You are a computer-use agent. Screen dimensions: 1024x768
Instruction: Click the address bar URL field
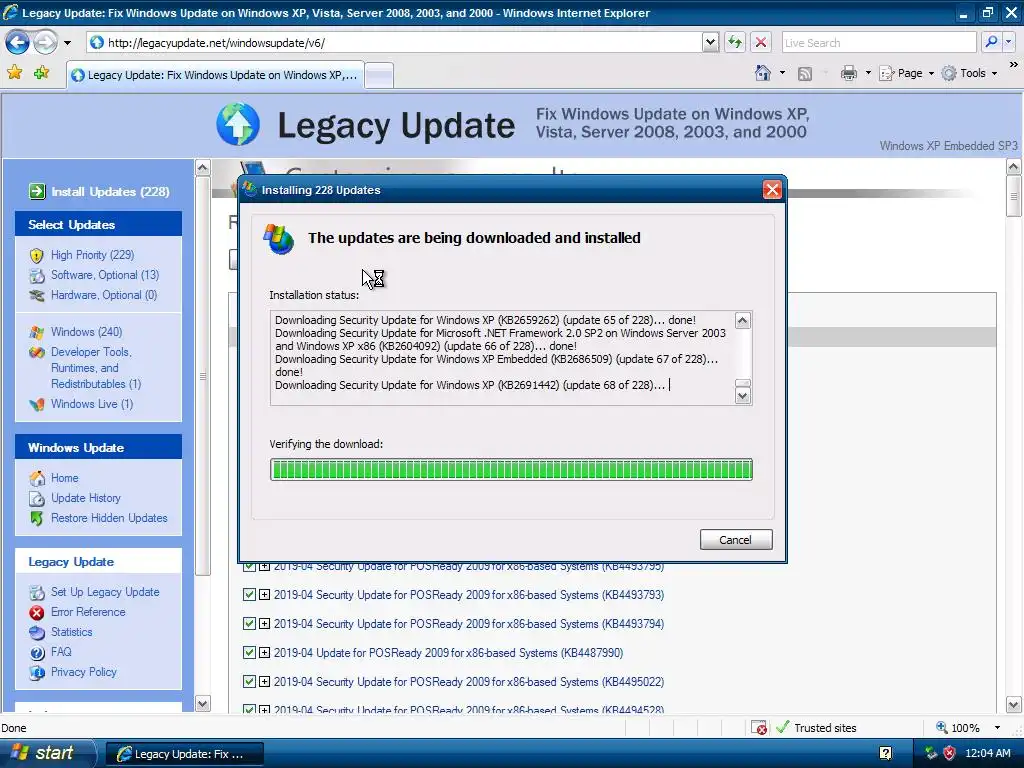(x=394, y=43)
